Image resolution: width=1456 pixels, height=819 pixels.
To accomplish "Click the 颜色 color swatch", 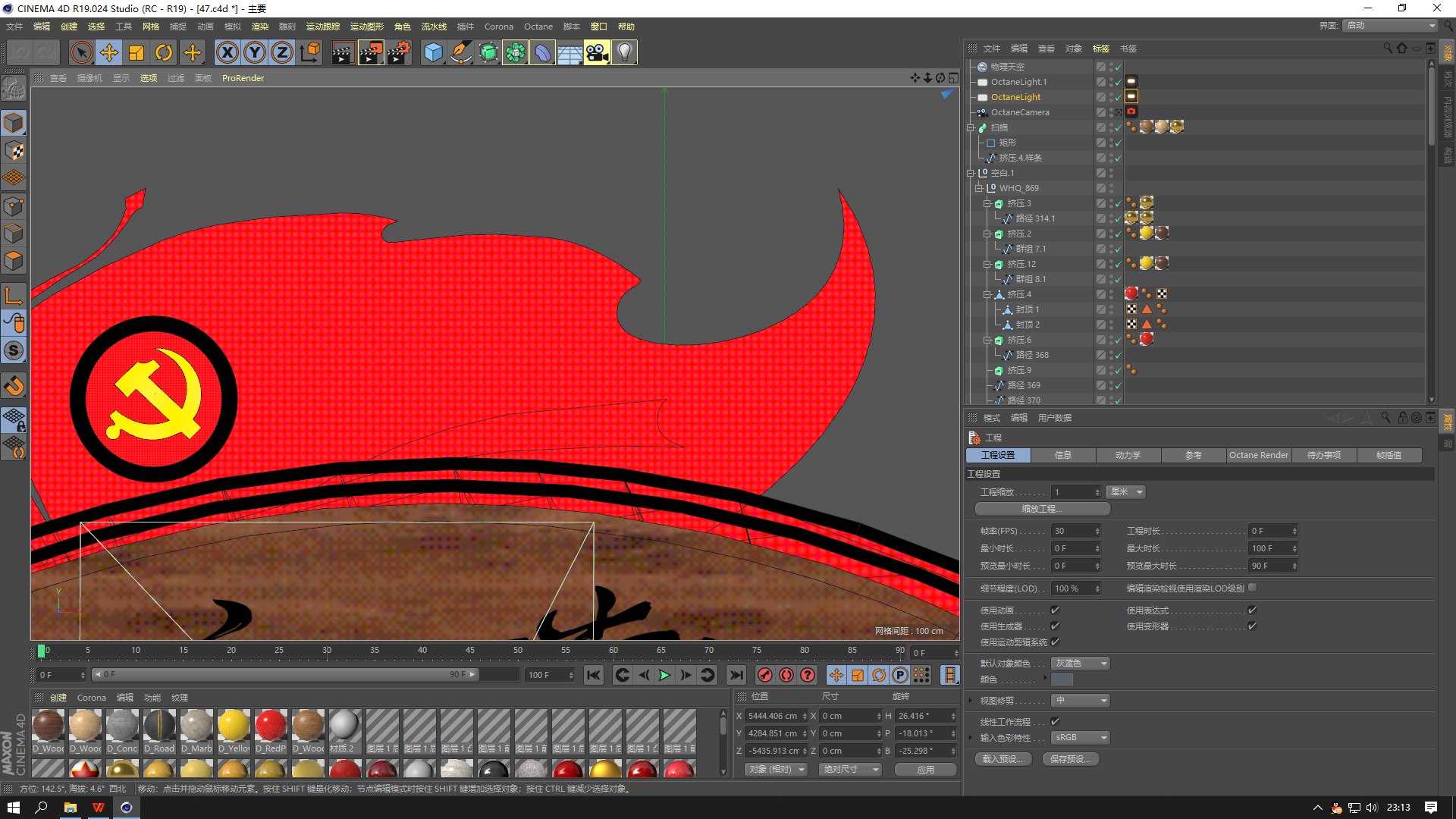I will [1062, 679].
